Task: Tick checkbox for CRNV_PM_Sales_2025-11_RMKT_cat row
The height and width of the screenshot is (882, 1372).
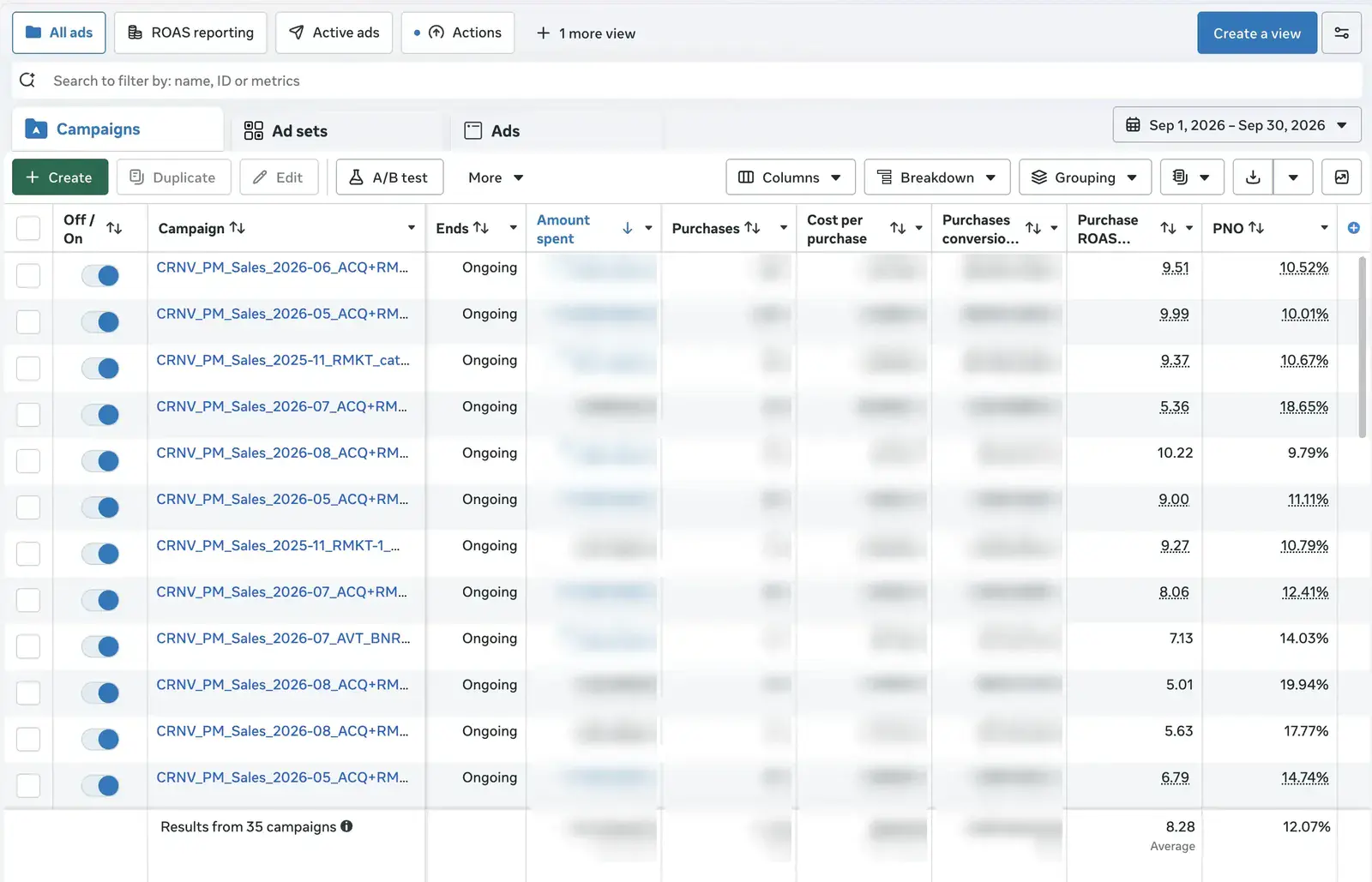Action: [x=28, y=368]
